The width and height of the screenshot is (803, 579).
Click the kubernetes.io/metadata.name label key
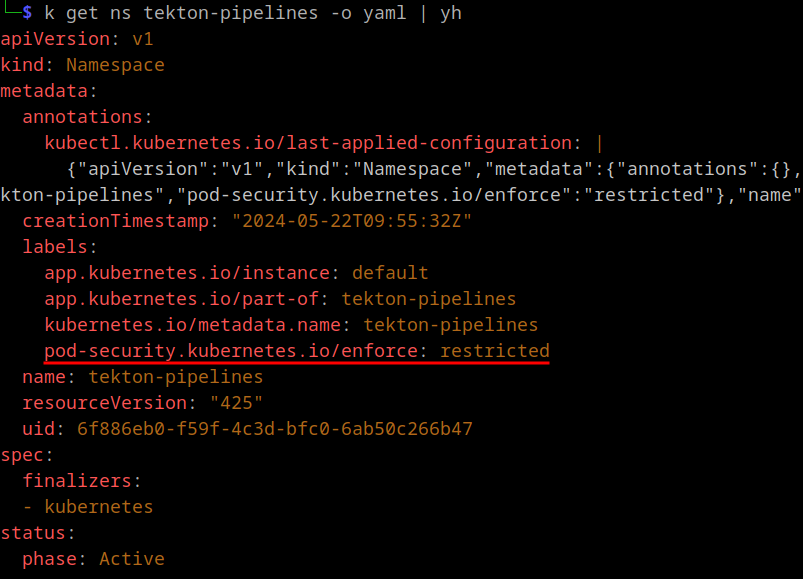click(193, 325)
